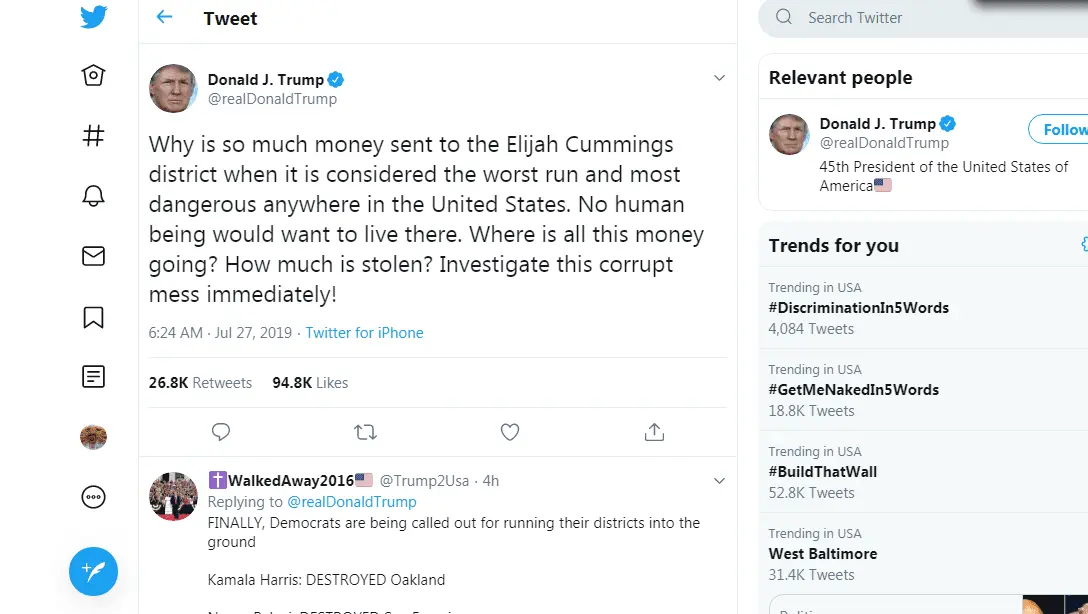Screen dimensions: 1088x614
Task: Follow Donald J. Trump in Relevant people
Action: coord(1060,129)
